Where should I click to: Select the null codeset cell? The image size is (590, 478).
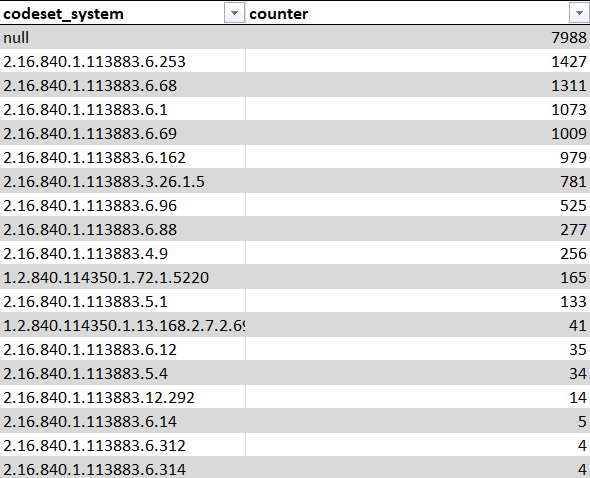[x=123, y=37]
